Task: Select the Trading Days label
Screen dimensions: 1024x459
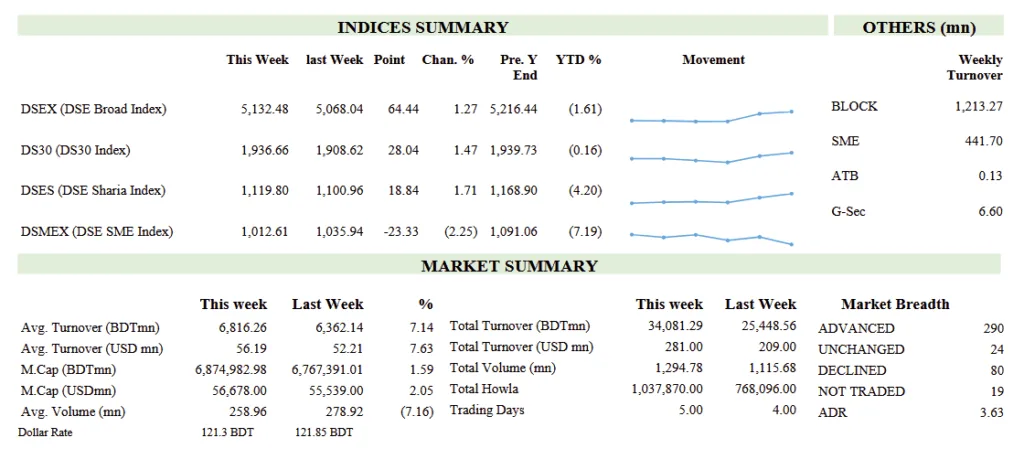Action: (486, 410)
